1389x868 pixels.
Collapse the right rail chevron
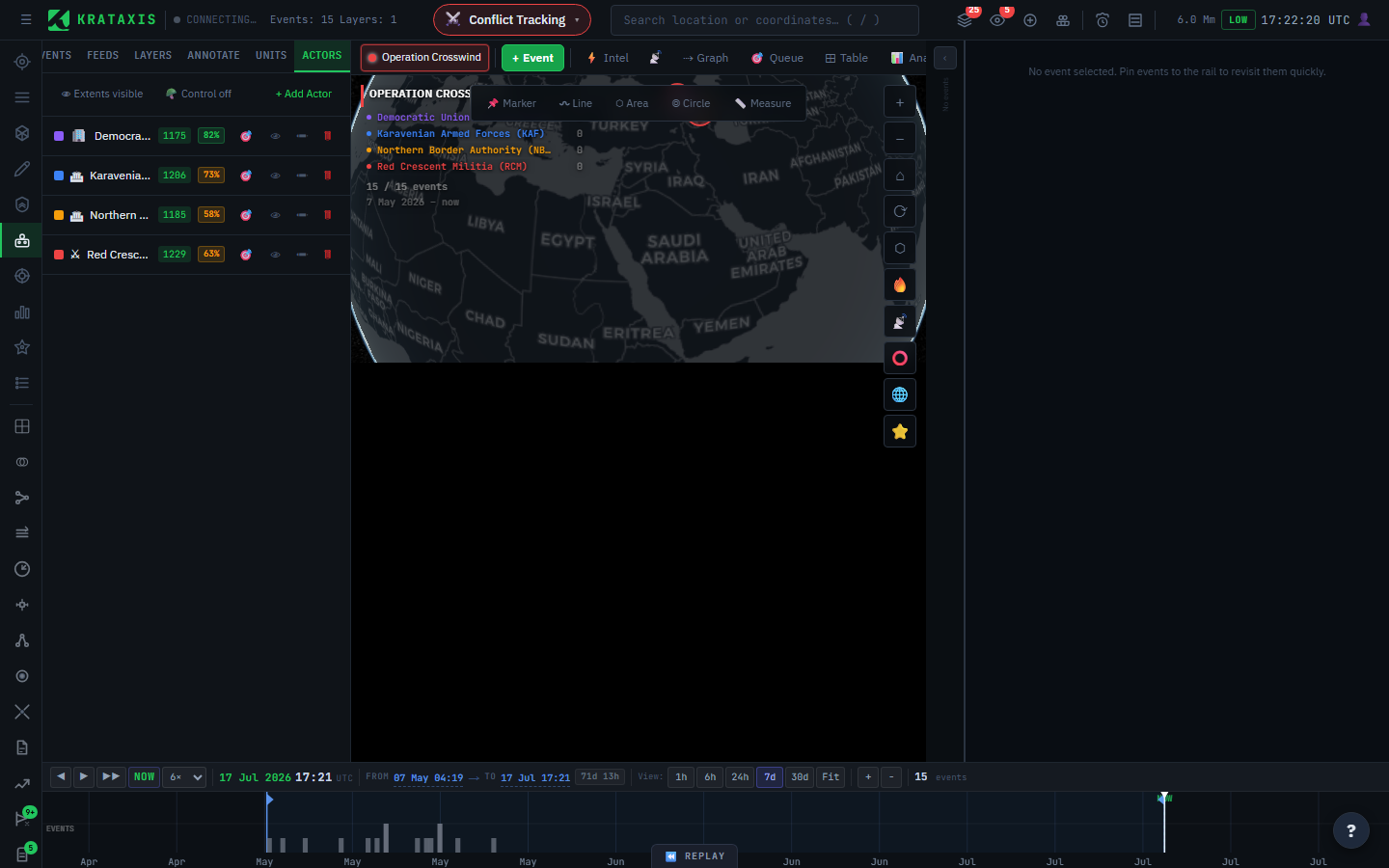(945, 58)
